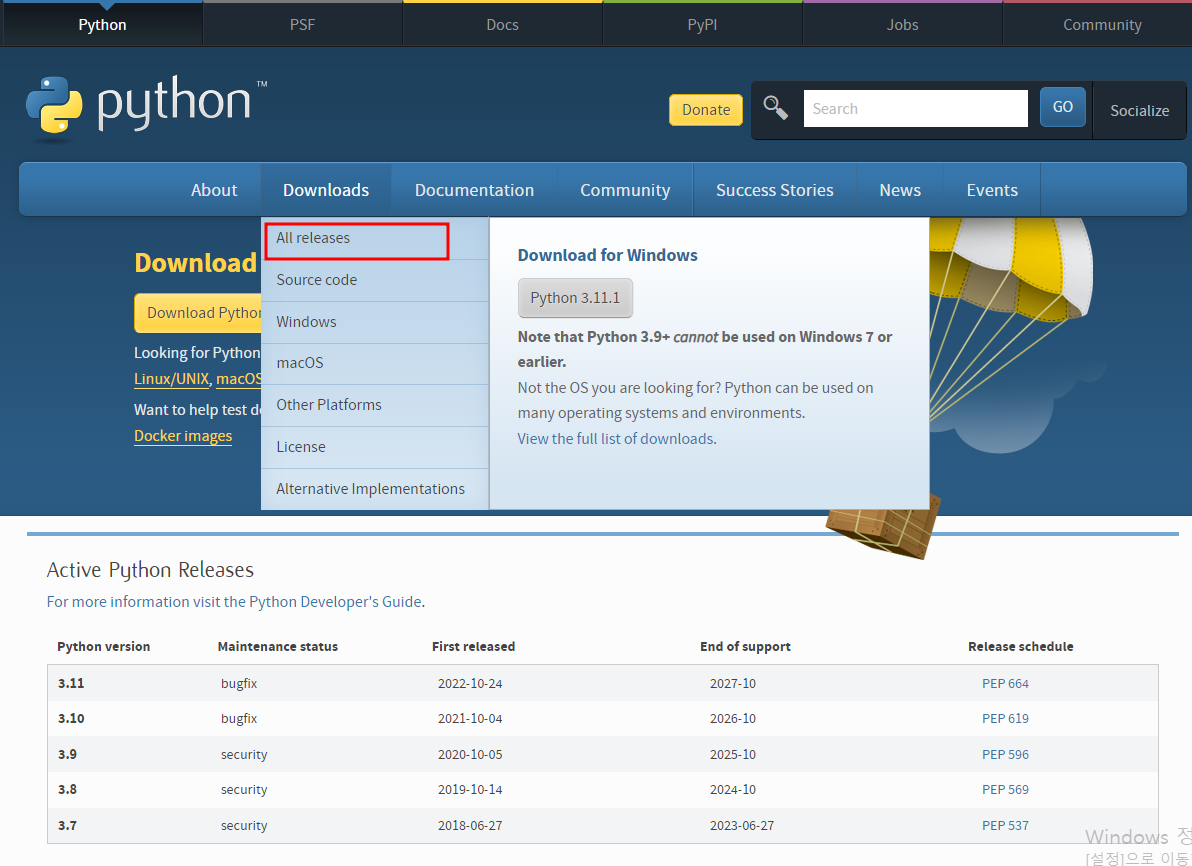Open News in main navigation
Image resolution: width=1192 pixels, height=866 pixels.
click(x=899, y=190)
